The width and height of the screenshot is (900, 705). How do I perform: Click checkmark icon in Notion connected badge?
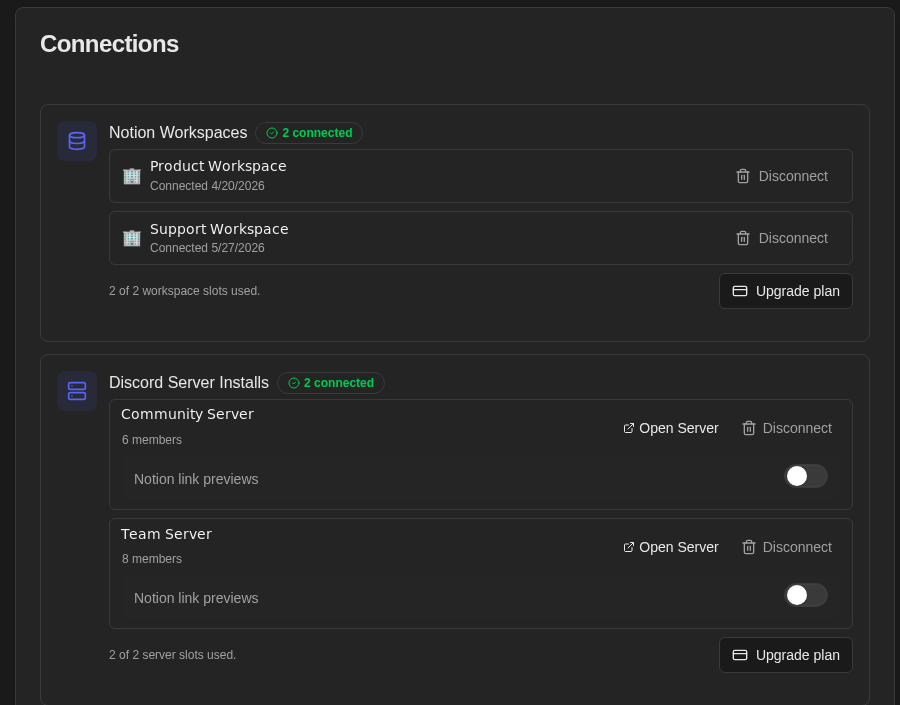point(272,133)
